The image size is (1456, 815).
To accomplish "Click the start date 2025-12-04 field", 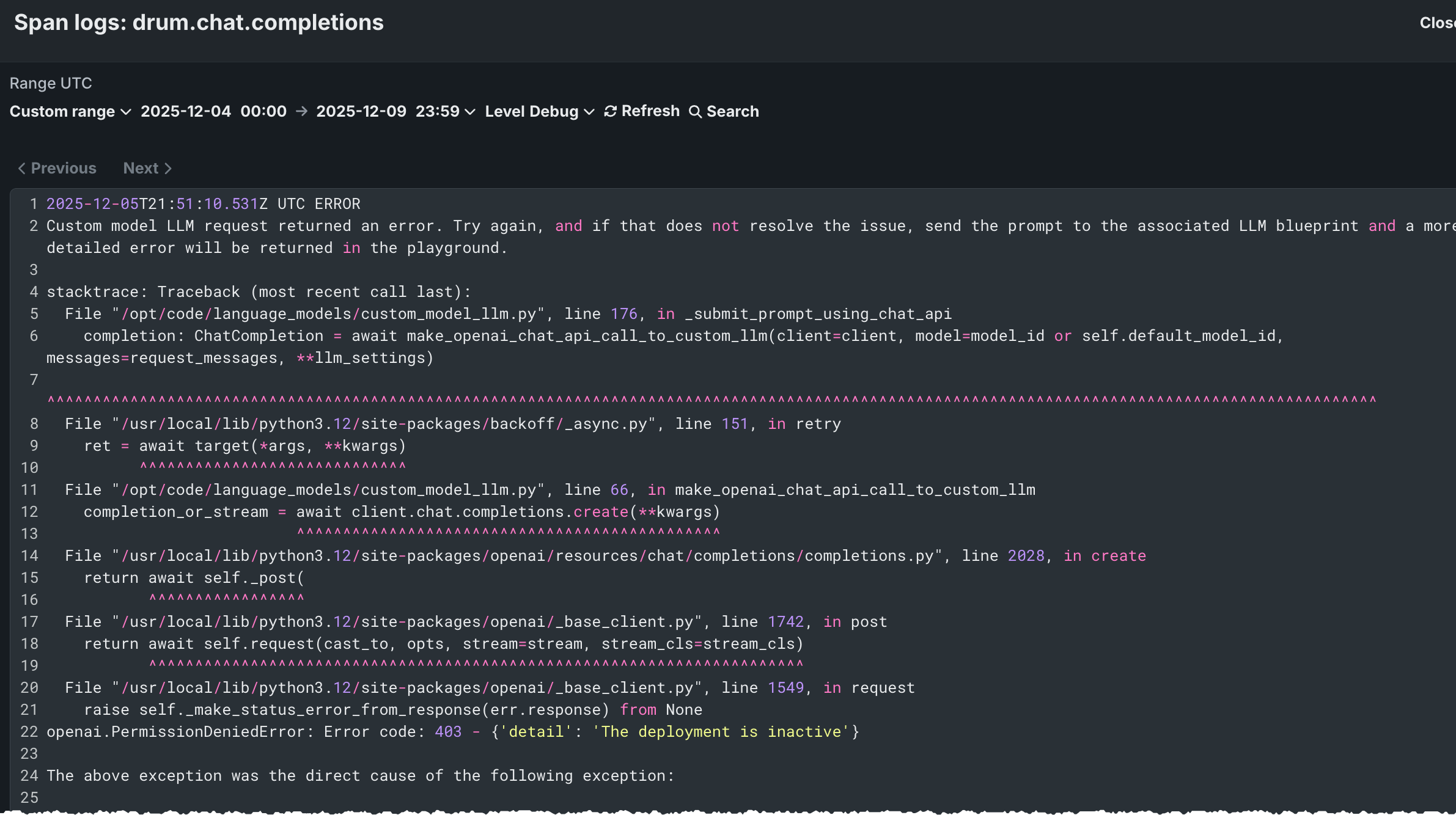I will coord(186,111).
